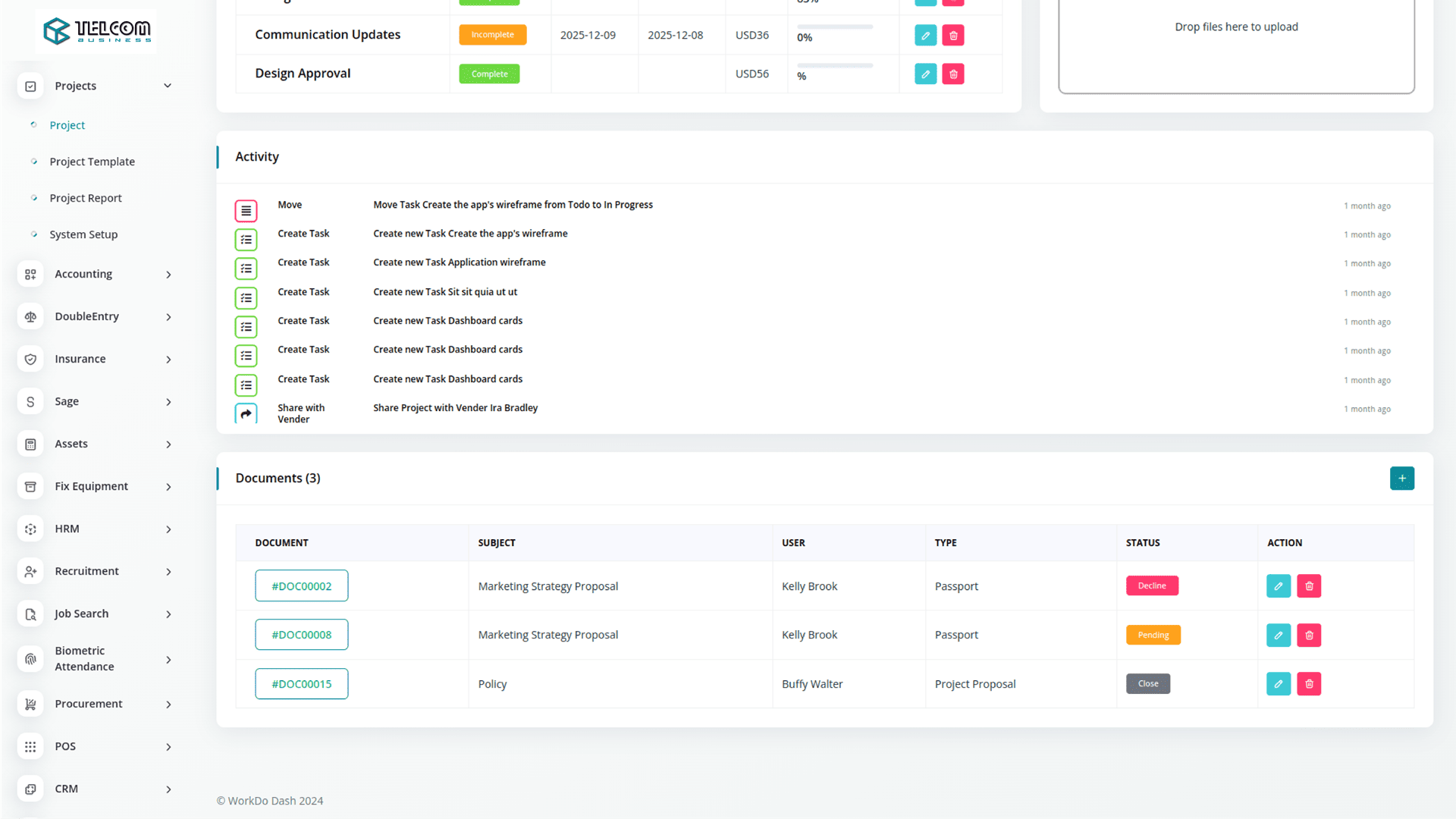Screen dimensions: 1456x819
Task: Click the Pending status badge
Action: click(x=1153, y=635)
